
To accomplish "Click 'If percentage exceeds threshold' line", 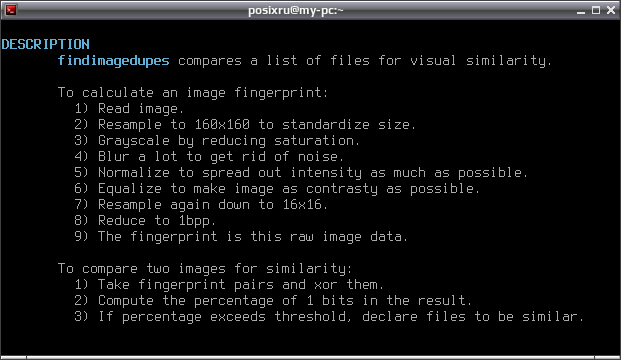I will tap(329, 316).
